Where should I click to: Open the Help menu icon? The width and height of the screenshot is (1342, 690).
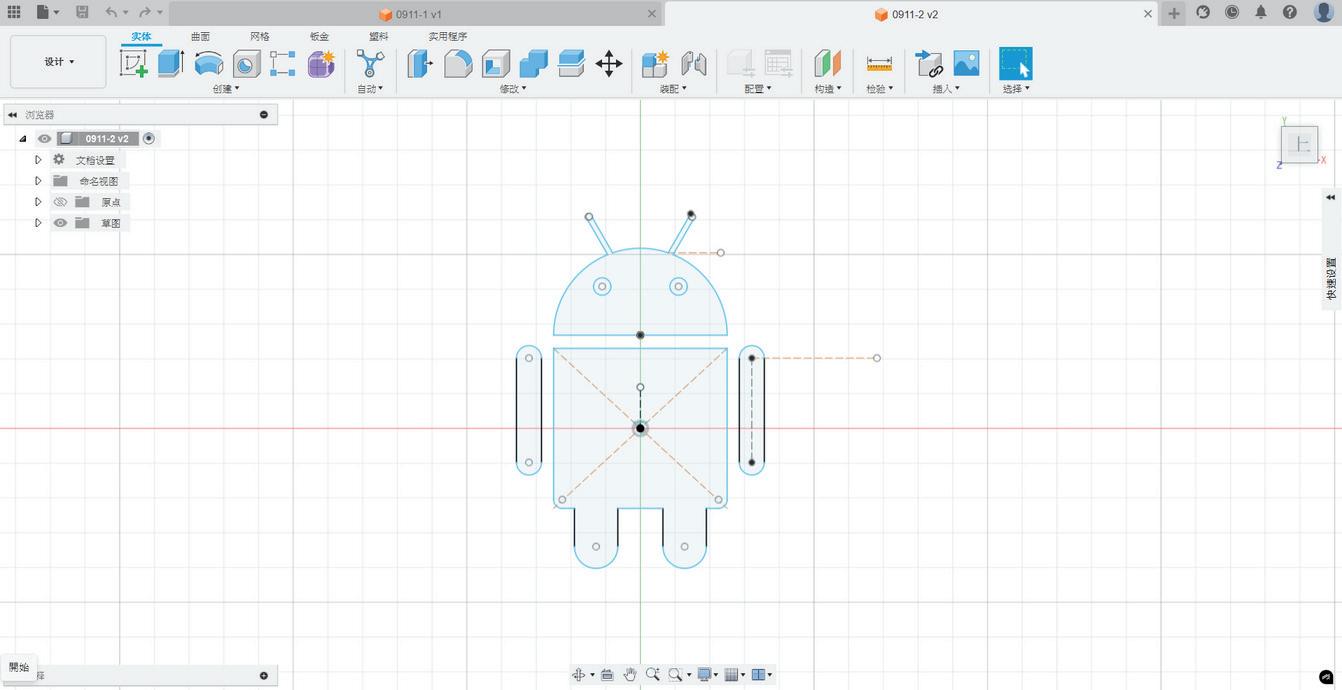point(1290,12)
